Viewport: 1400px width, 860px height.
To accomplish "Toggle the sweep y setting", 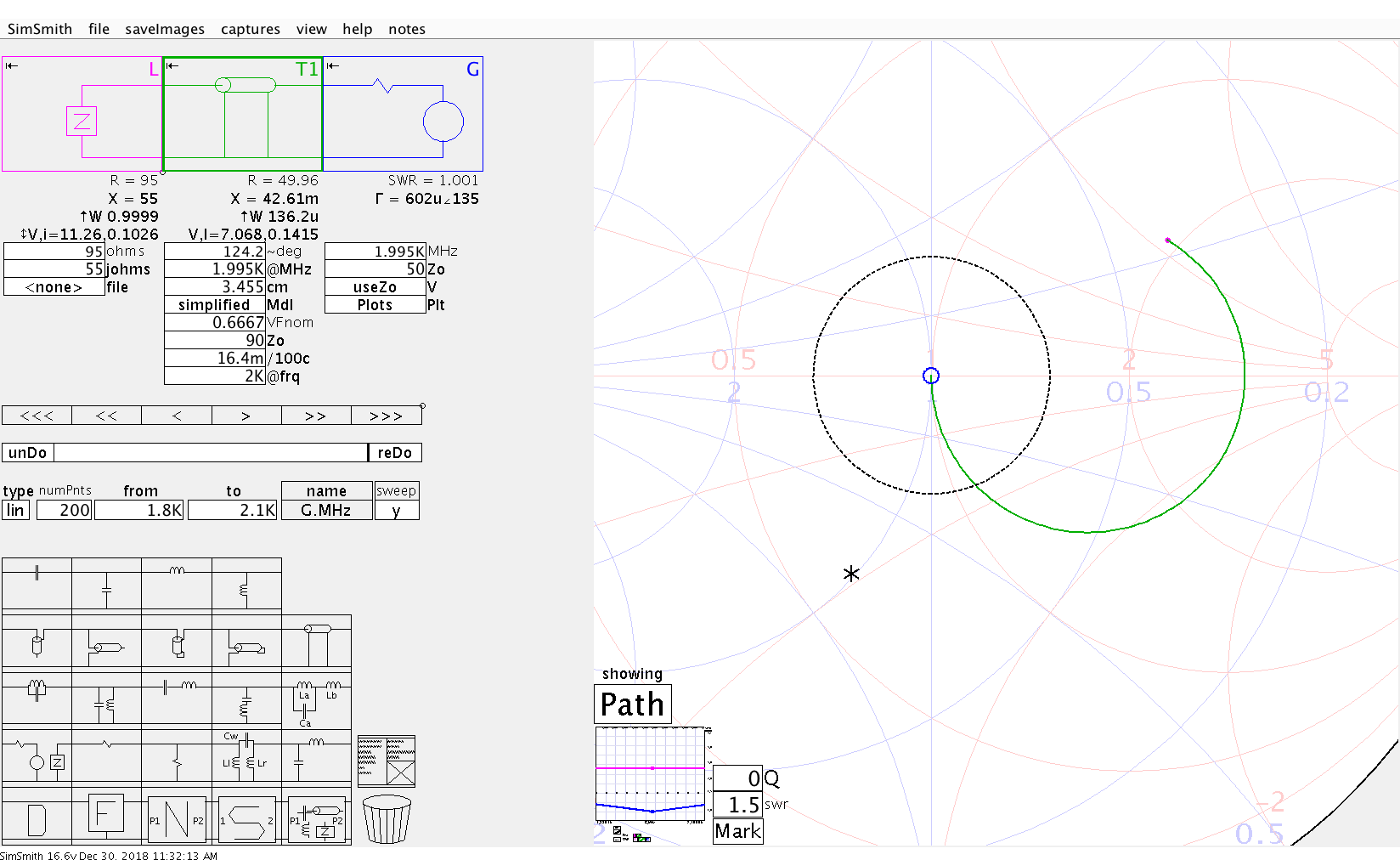I will tap(397, 510).
